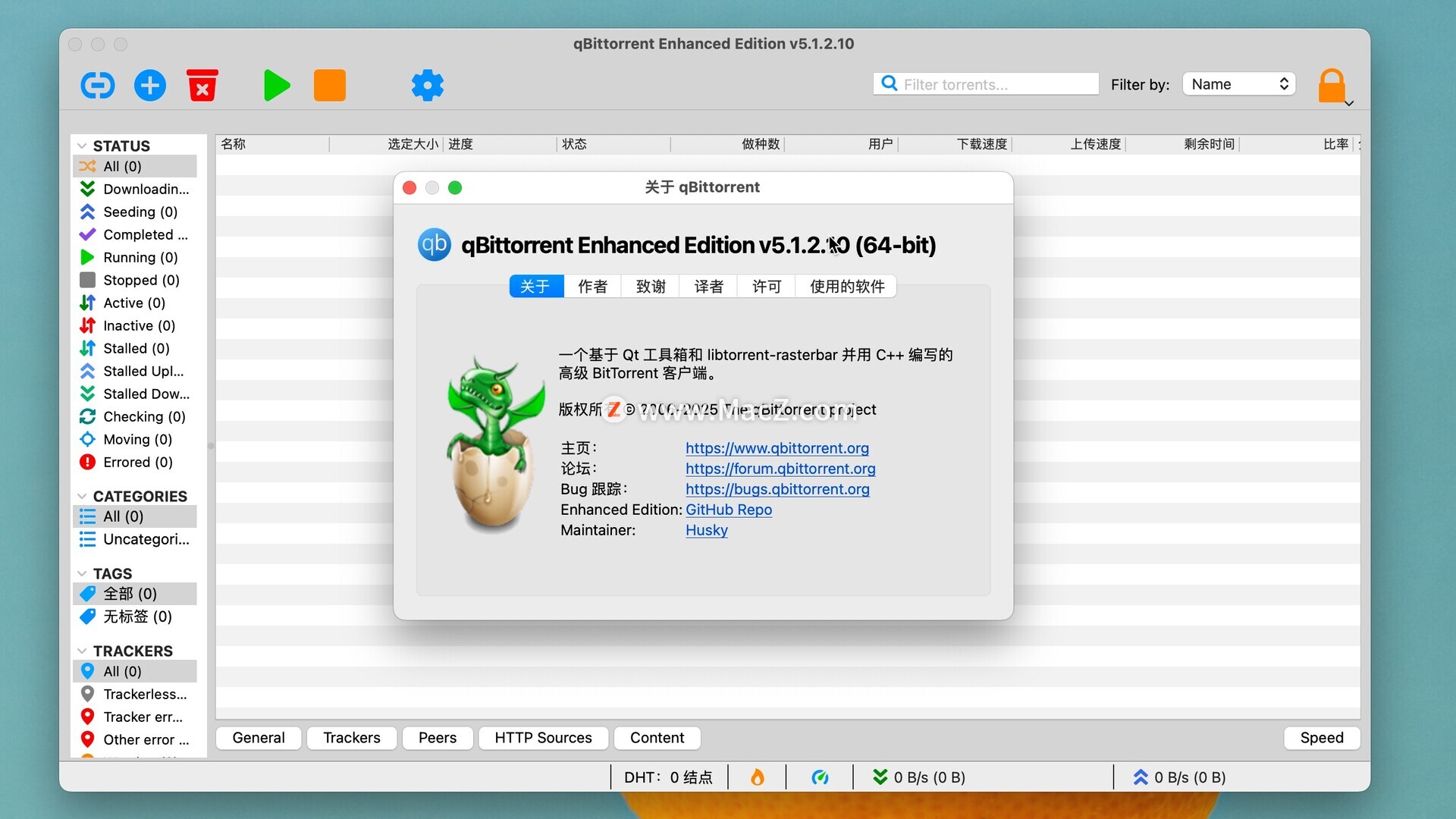1456x819 pixels.
Task: Open the HTTP Sources details tab
Action: [543, 738]
